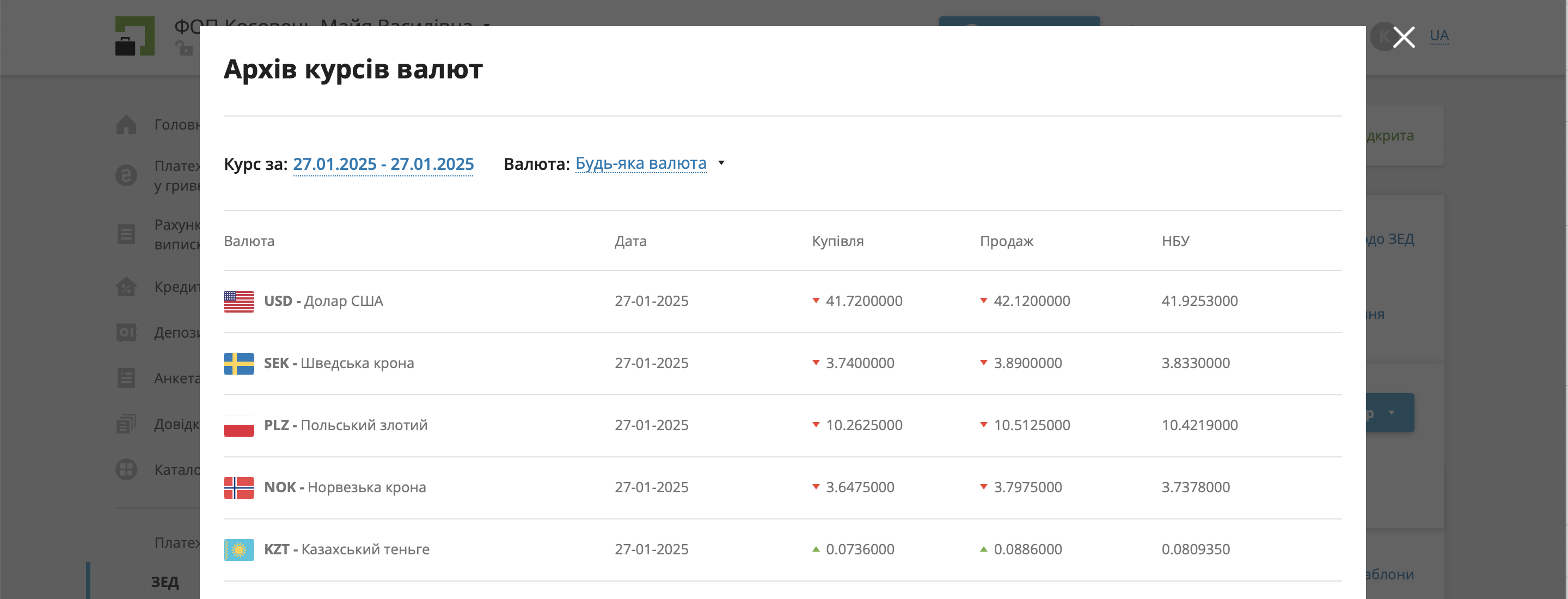Select the SEK - Шведська крона row label
Viewport: 1568px width, 599px height.
[x=339, y=363]
